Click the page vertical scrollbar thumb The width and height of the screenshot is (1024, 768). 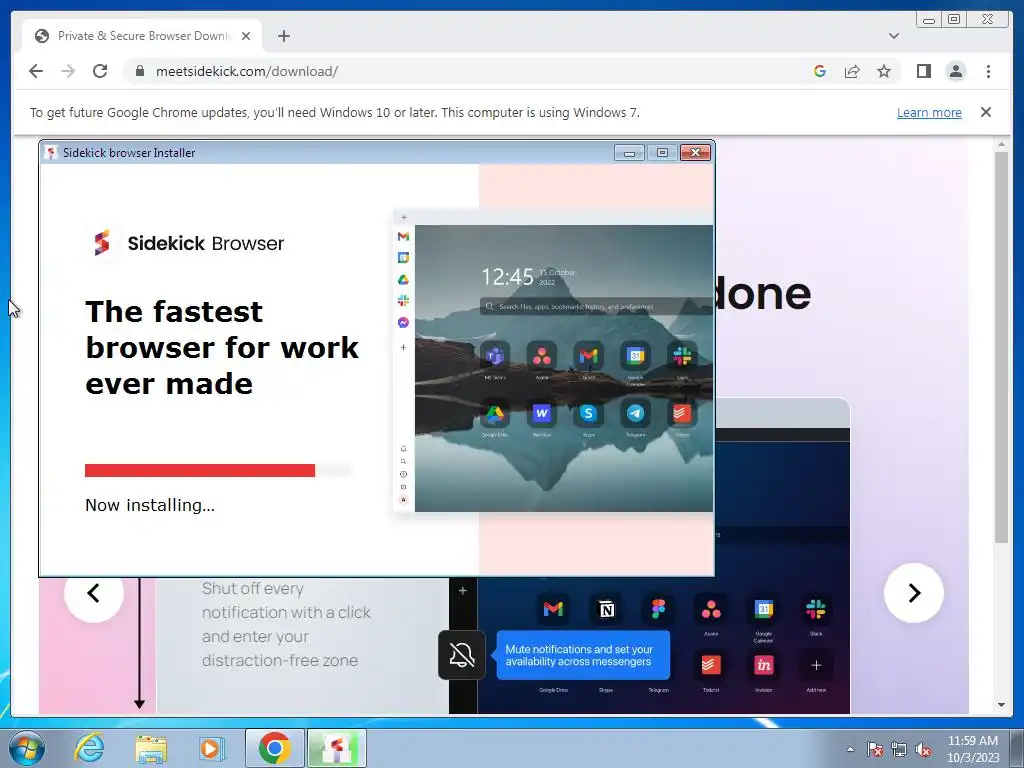click(1001, 346)
